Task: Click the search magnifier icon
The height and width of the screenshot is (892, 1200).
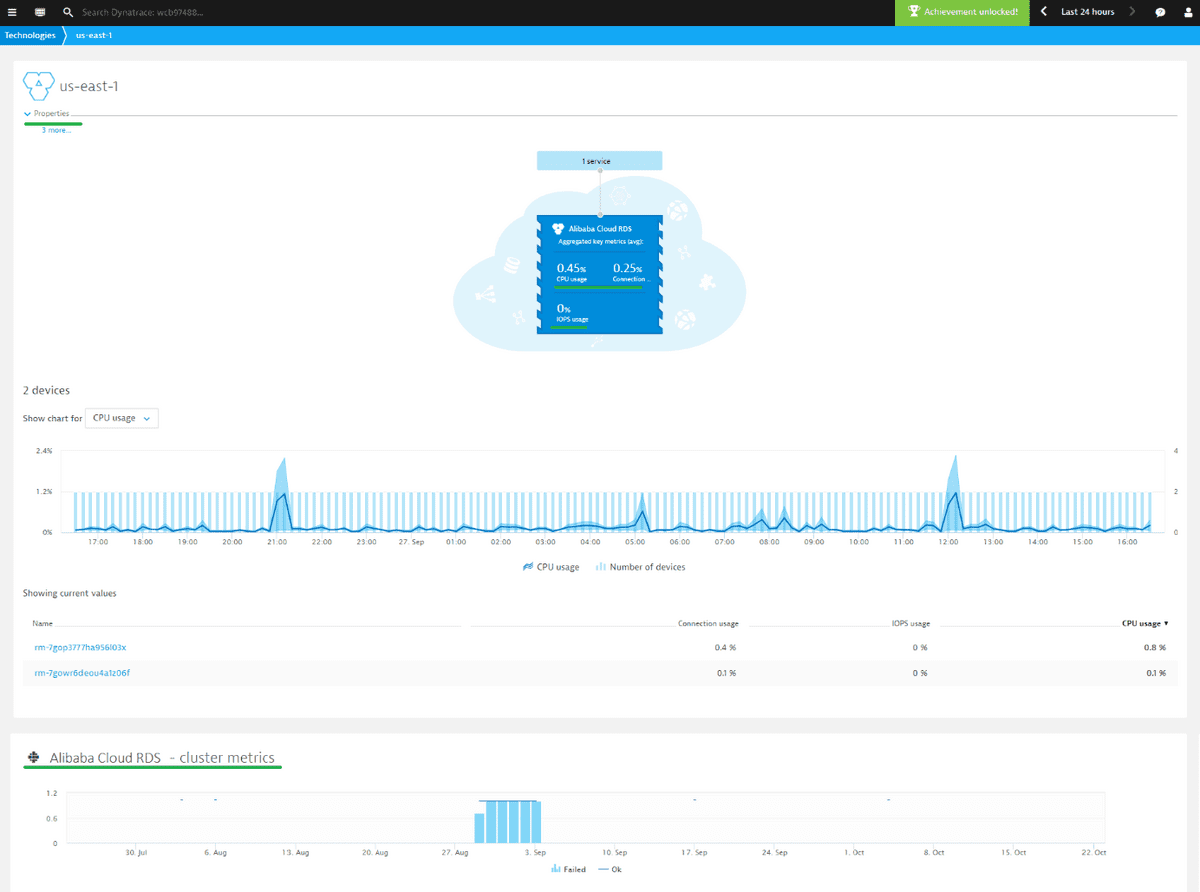Action: tap(67, 12)
